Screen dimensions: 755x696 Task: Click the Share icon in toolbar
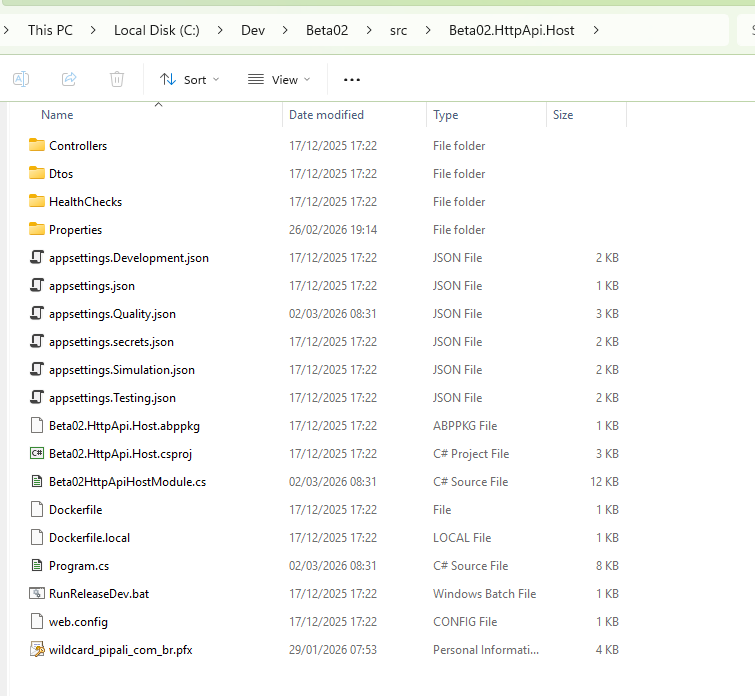tap(69, 79)
